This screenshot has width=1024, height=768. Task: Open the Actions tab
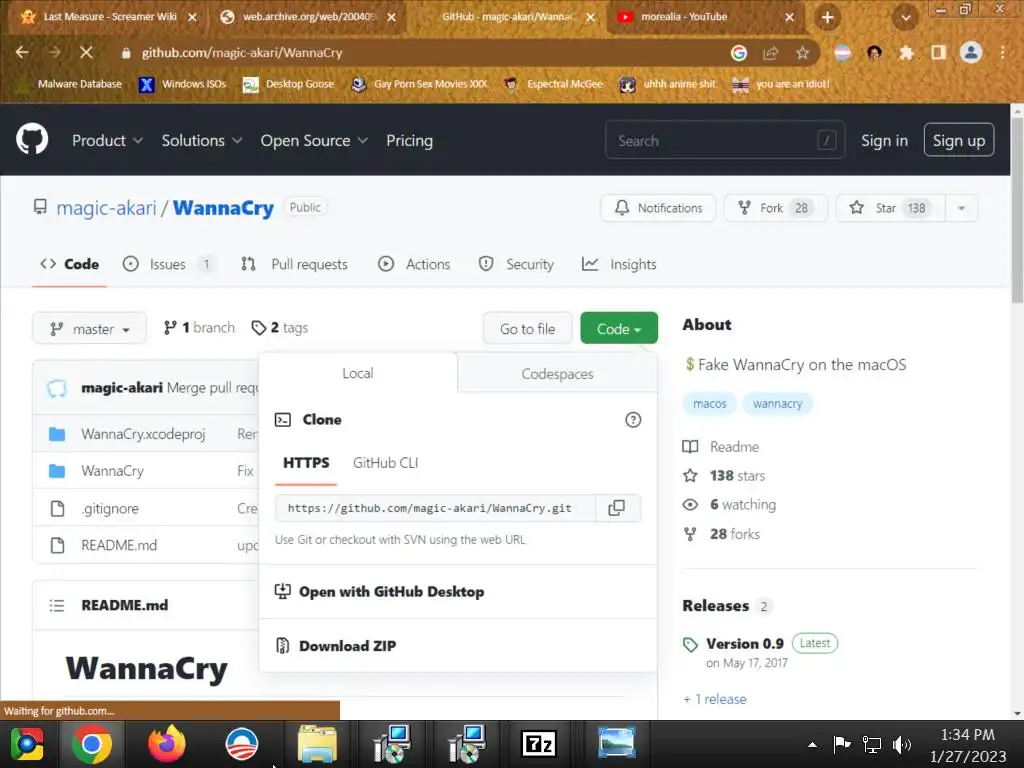tap(414, 264)
